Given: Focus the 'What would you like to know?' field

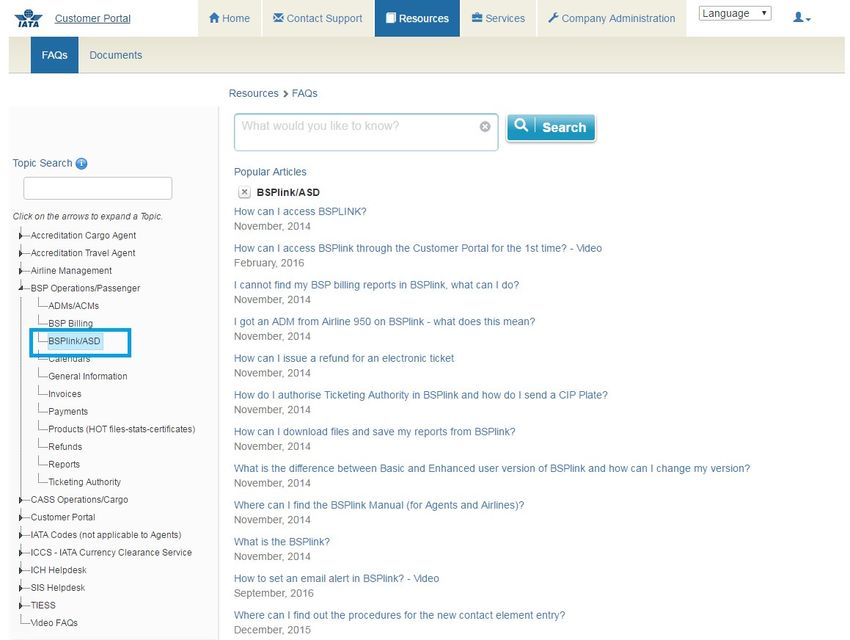Looking at the screenshot, I should pyautogui.click(x=366, y=132).
